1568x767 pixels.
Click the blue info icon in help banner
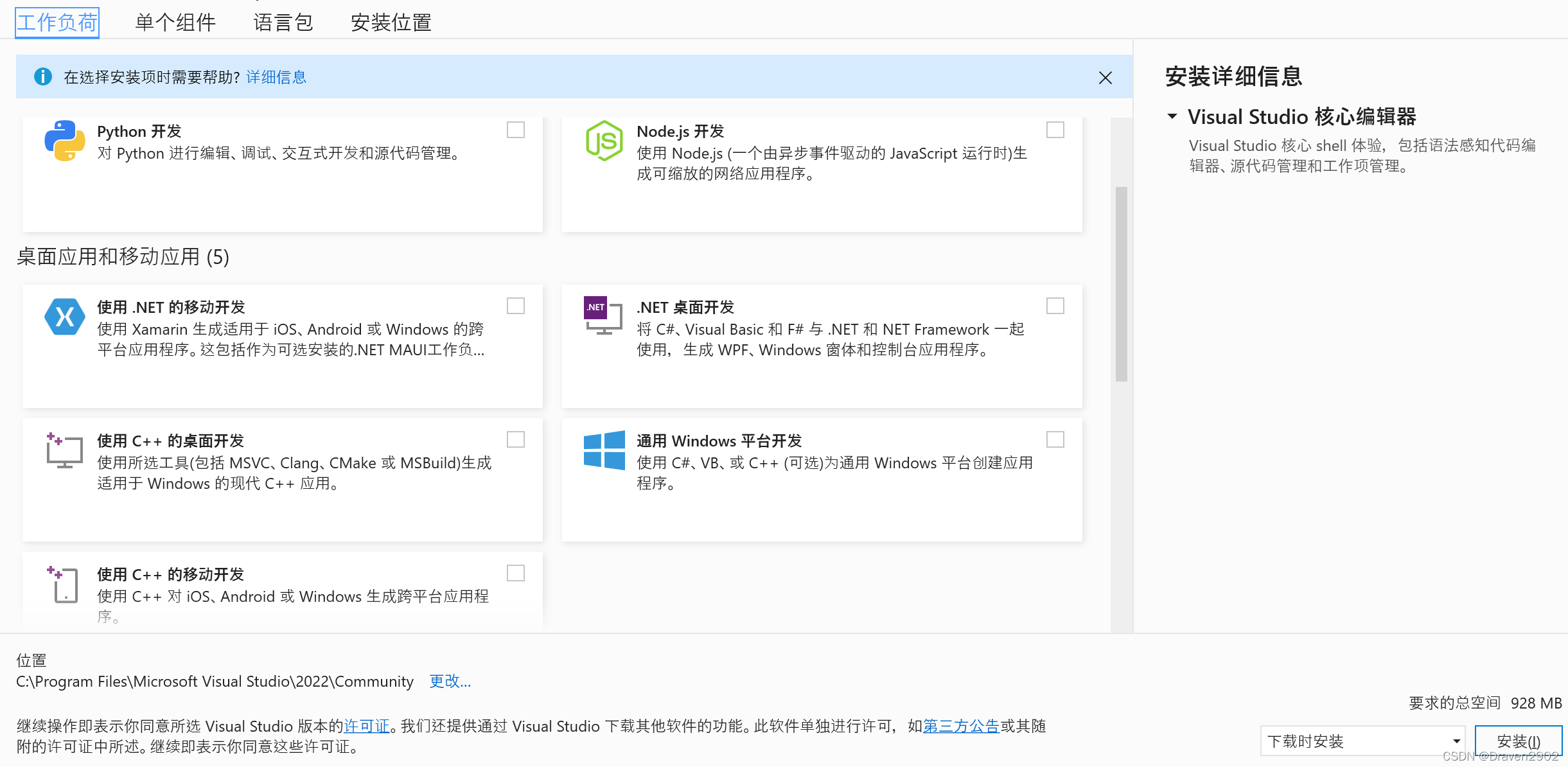click(42, 77)
